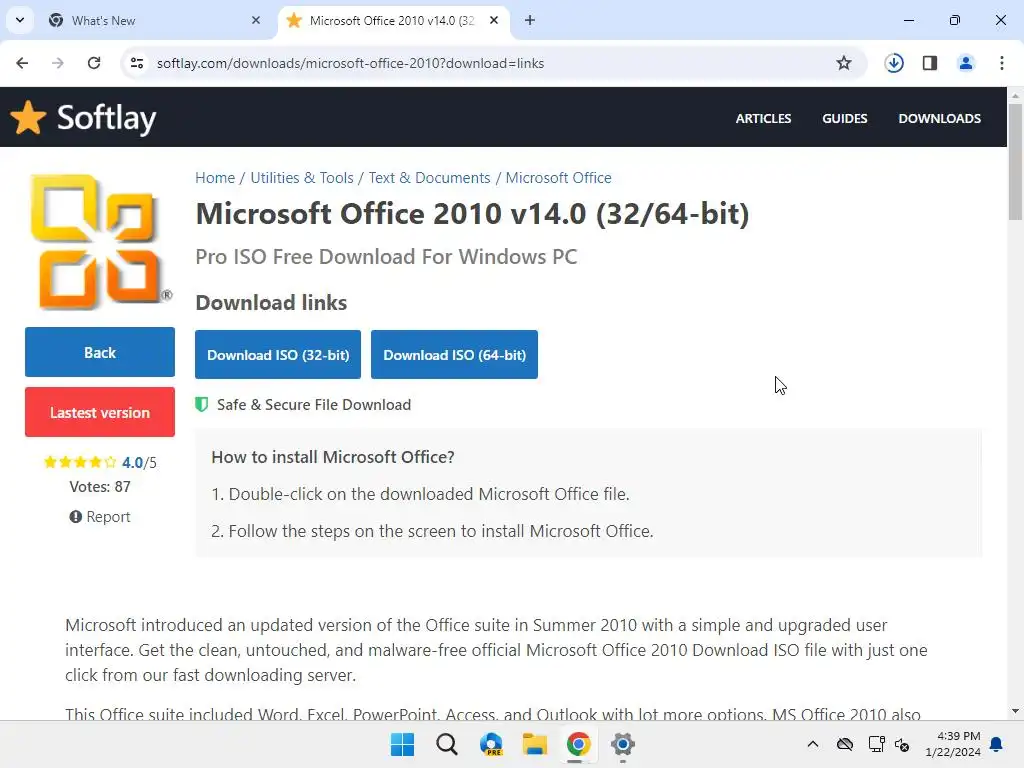Click the 'Votes: 87' text
Viewport: 1024px width, 768px height.
pos(100,487)
